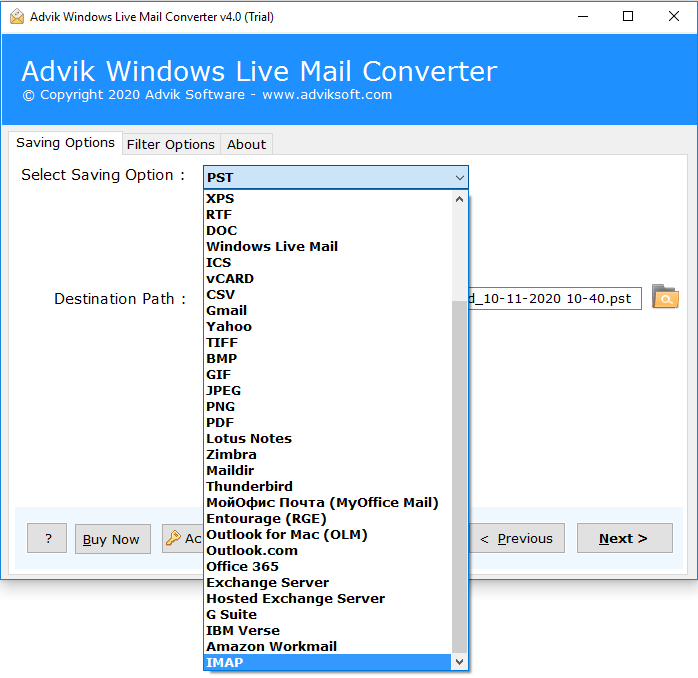Select XPS from the saving options
The image size is (698, 678).
click(x=328, y=199)
